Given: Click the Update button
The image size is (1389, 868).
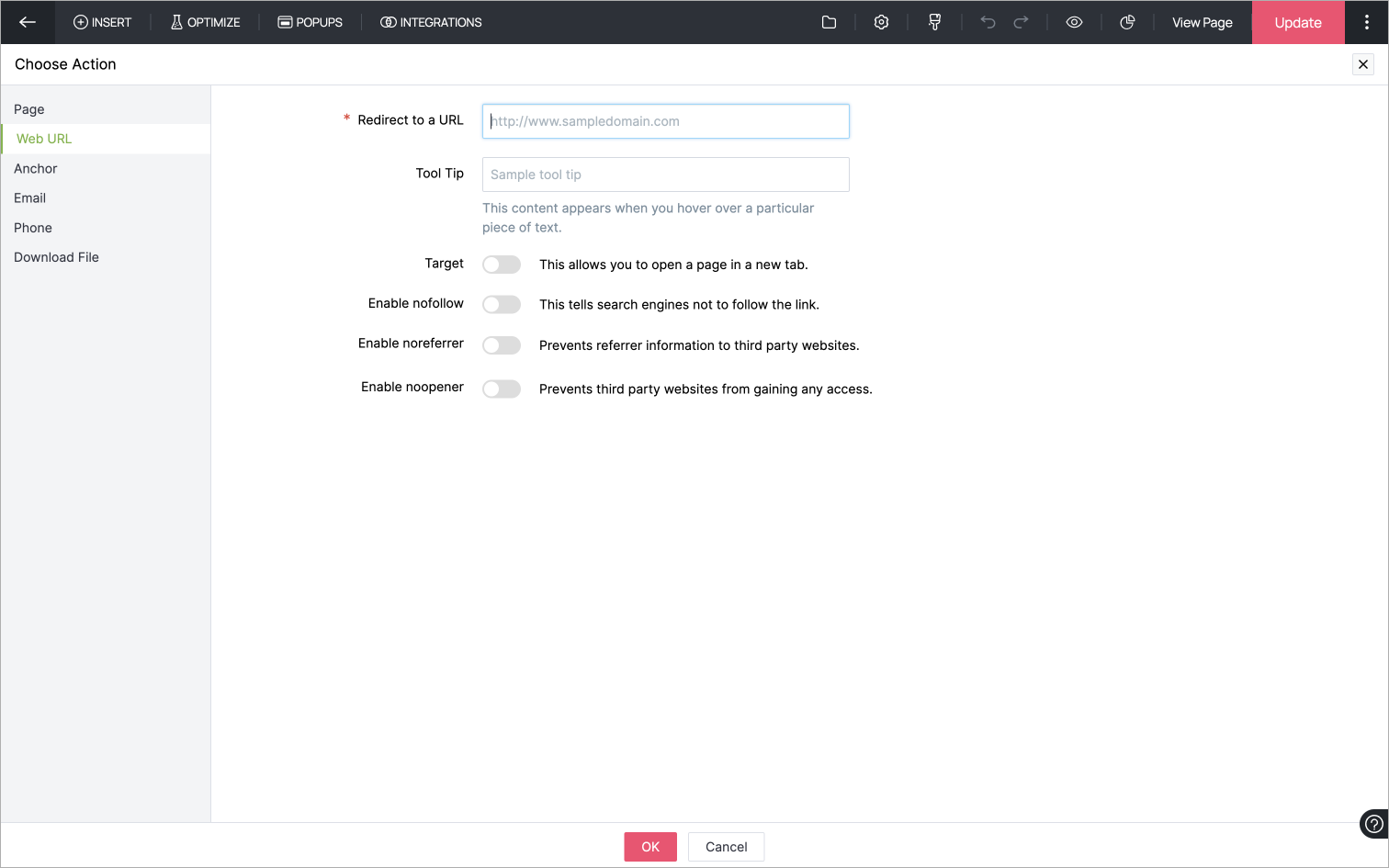Looking at the screenshot, I should (1297, 22).
